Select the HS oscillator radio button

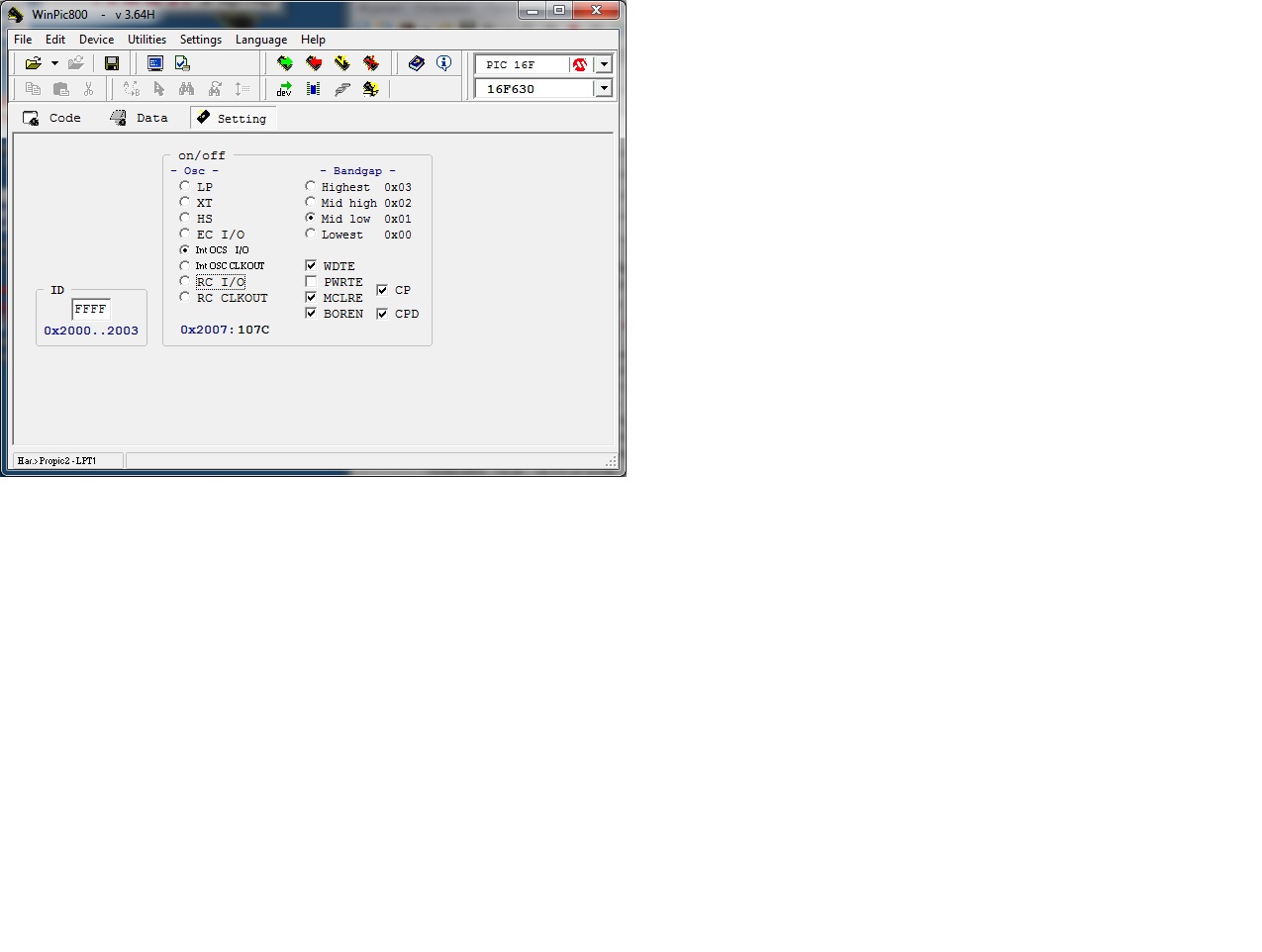click(185, 218)
